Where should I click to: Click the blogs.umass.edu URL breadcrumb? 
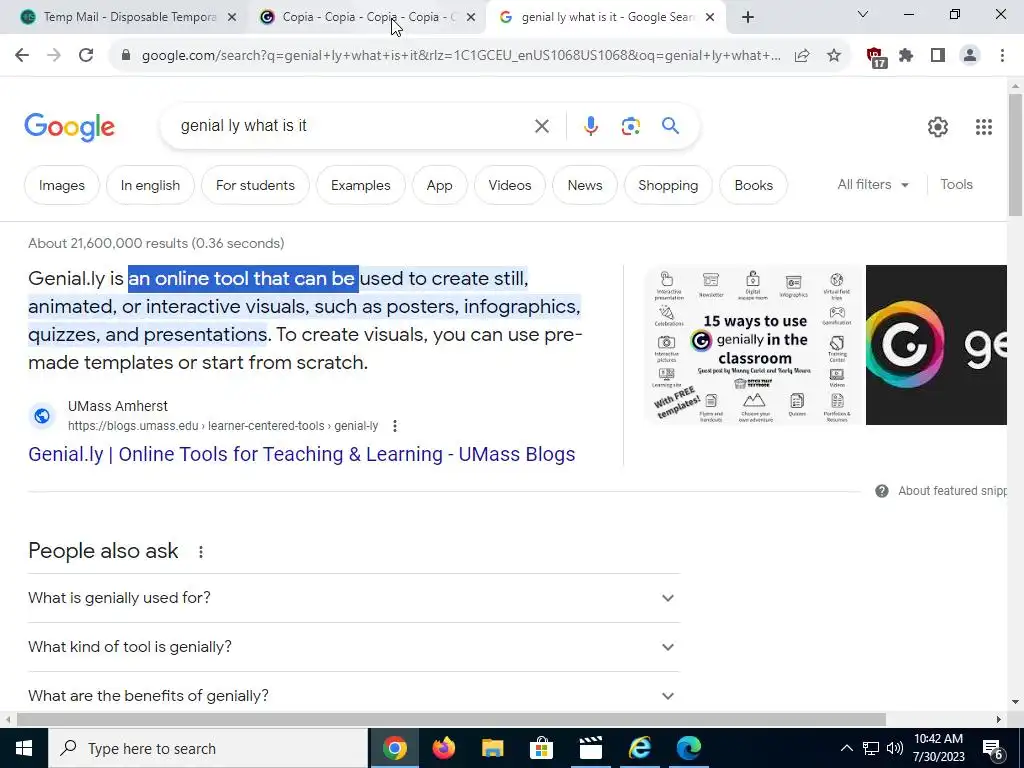pos(223,426)
